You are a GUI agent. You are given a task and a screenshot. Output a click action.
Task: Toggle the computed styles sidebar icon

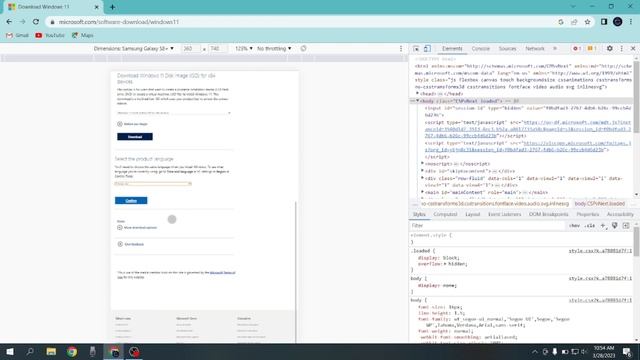(626, 225)
